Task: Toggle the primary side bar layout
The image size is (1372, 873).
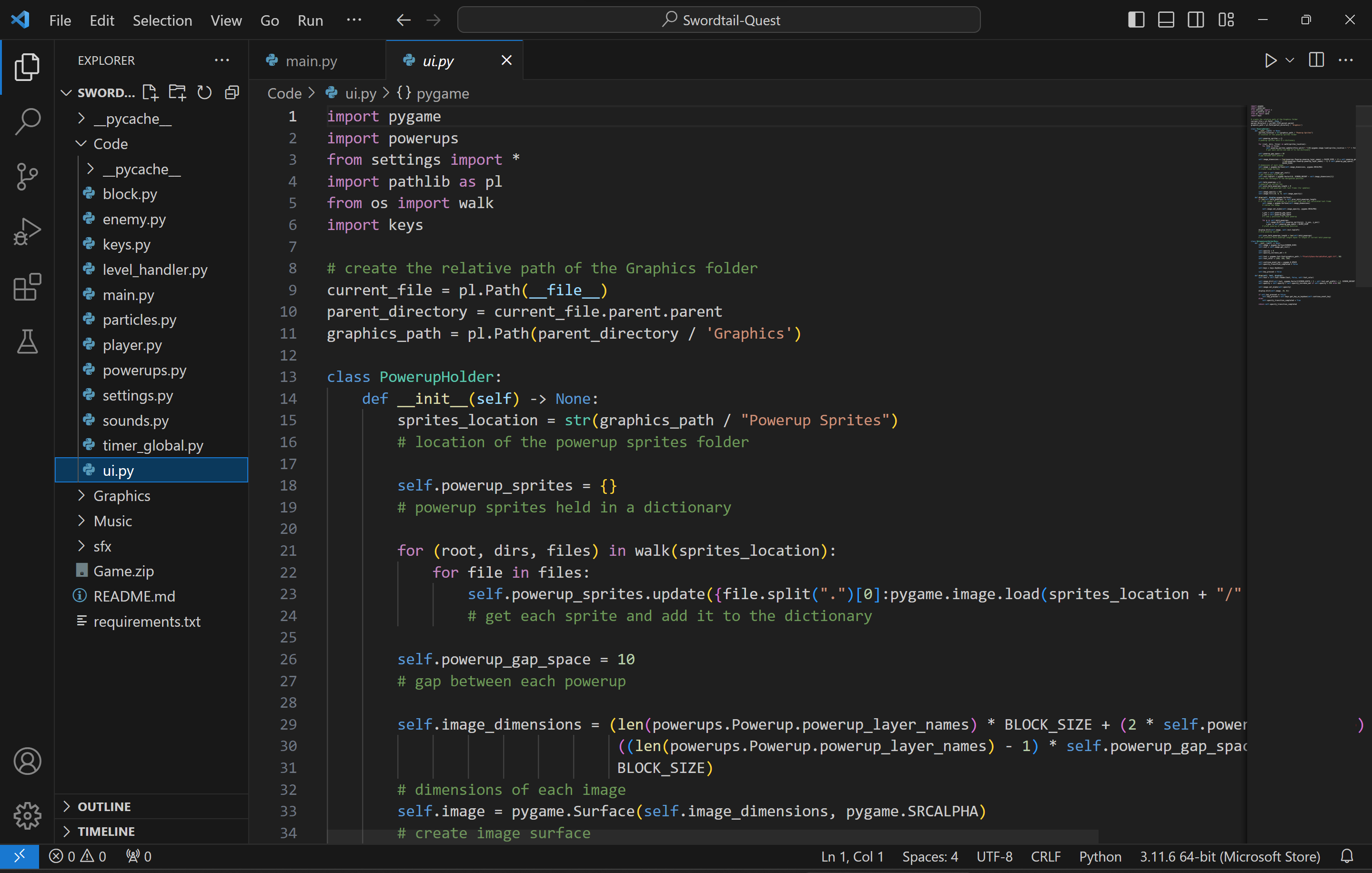Action: (1136, 20)
